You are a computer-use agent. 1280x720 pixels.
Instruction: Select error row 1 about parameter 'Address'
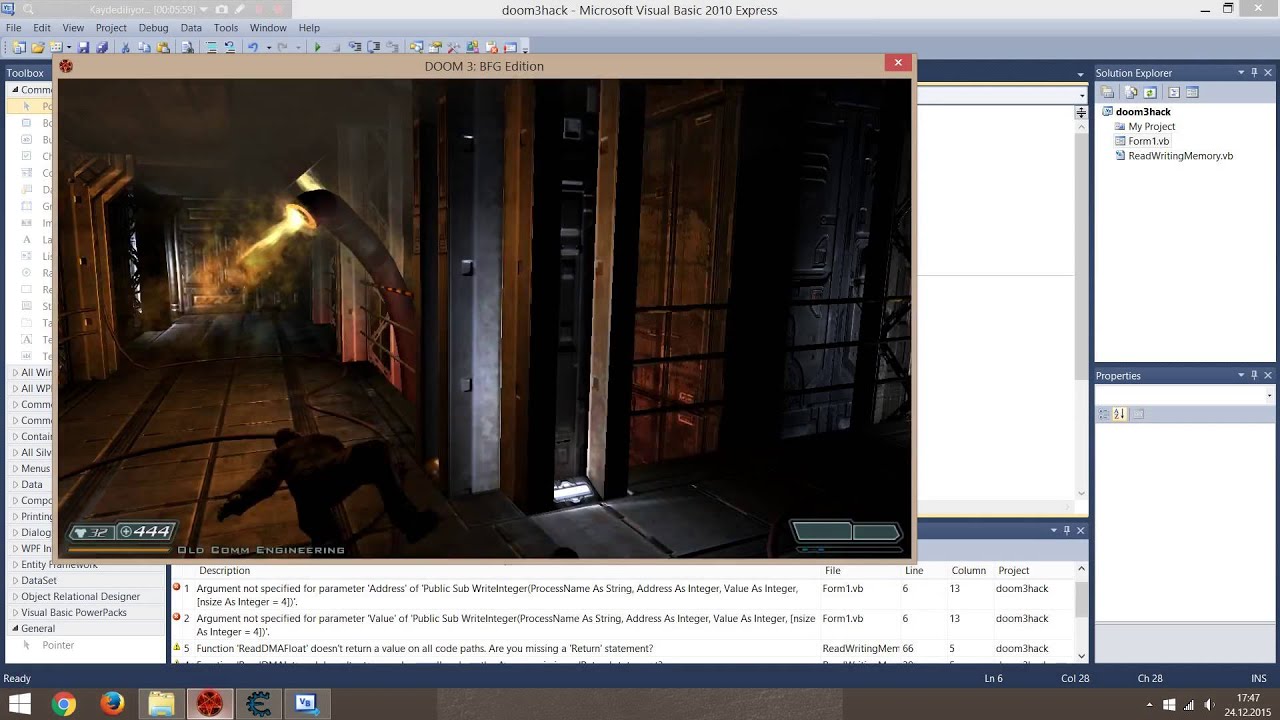coord(622,595)
